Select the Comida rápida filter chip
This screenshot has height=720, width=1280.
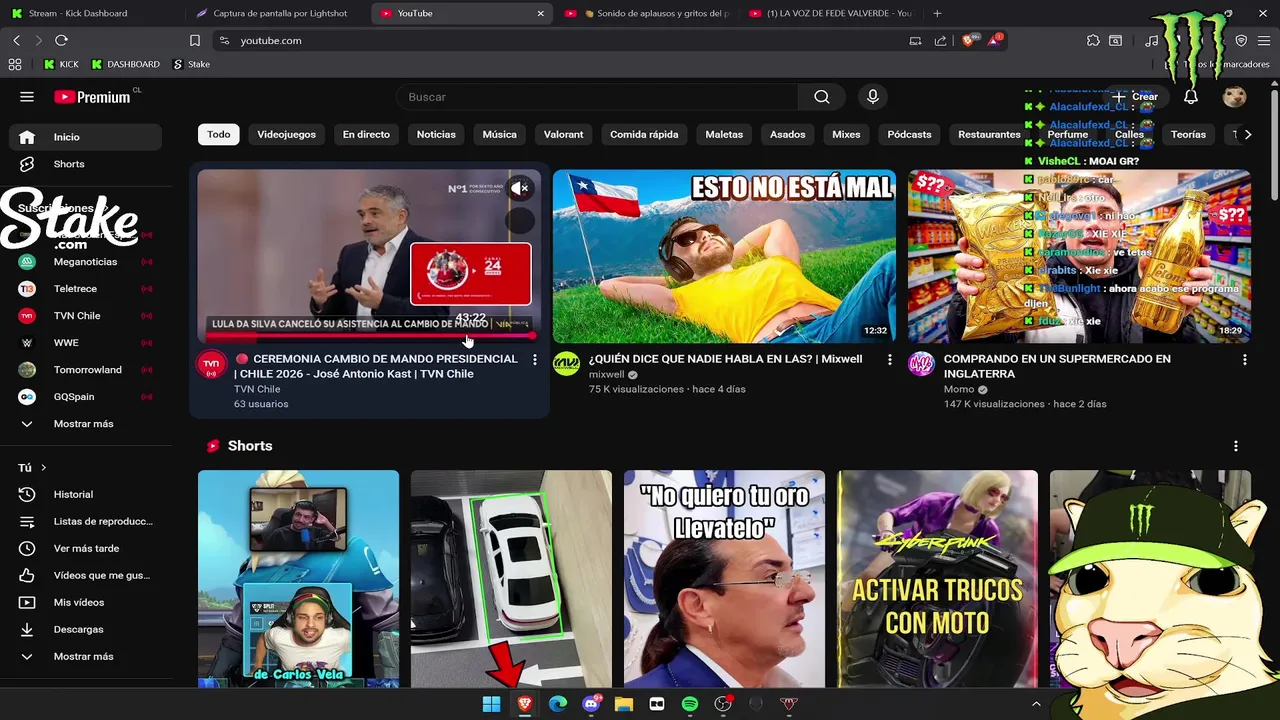tap(644, 134)
